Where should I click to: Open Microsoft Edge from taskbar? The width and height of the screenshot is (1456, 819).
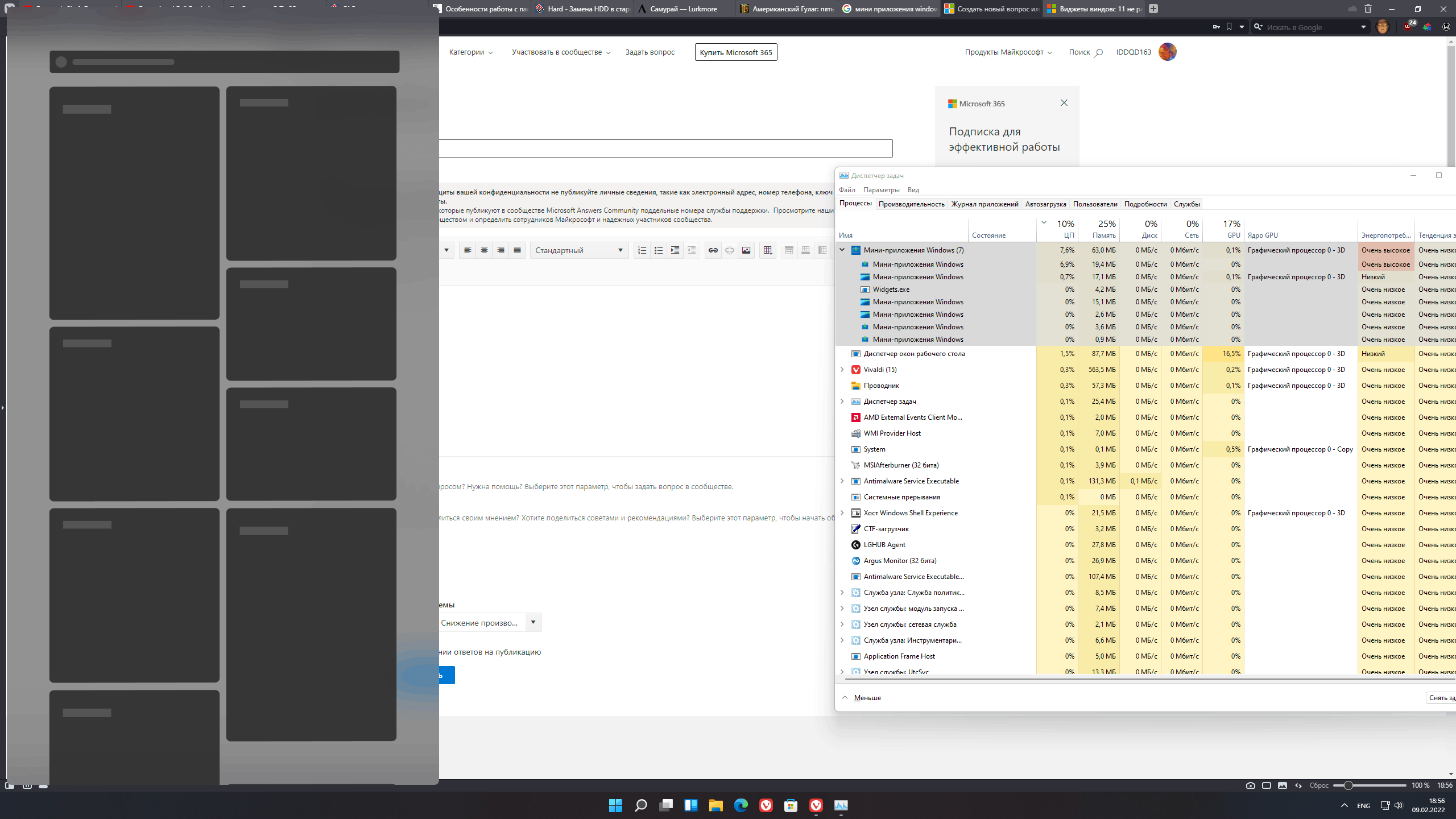pyautogui.click(x=741, y=805)
